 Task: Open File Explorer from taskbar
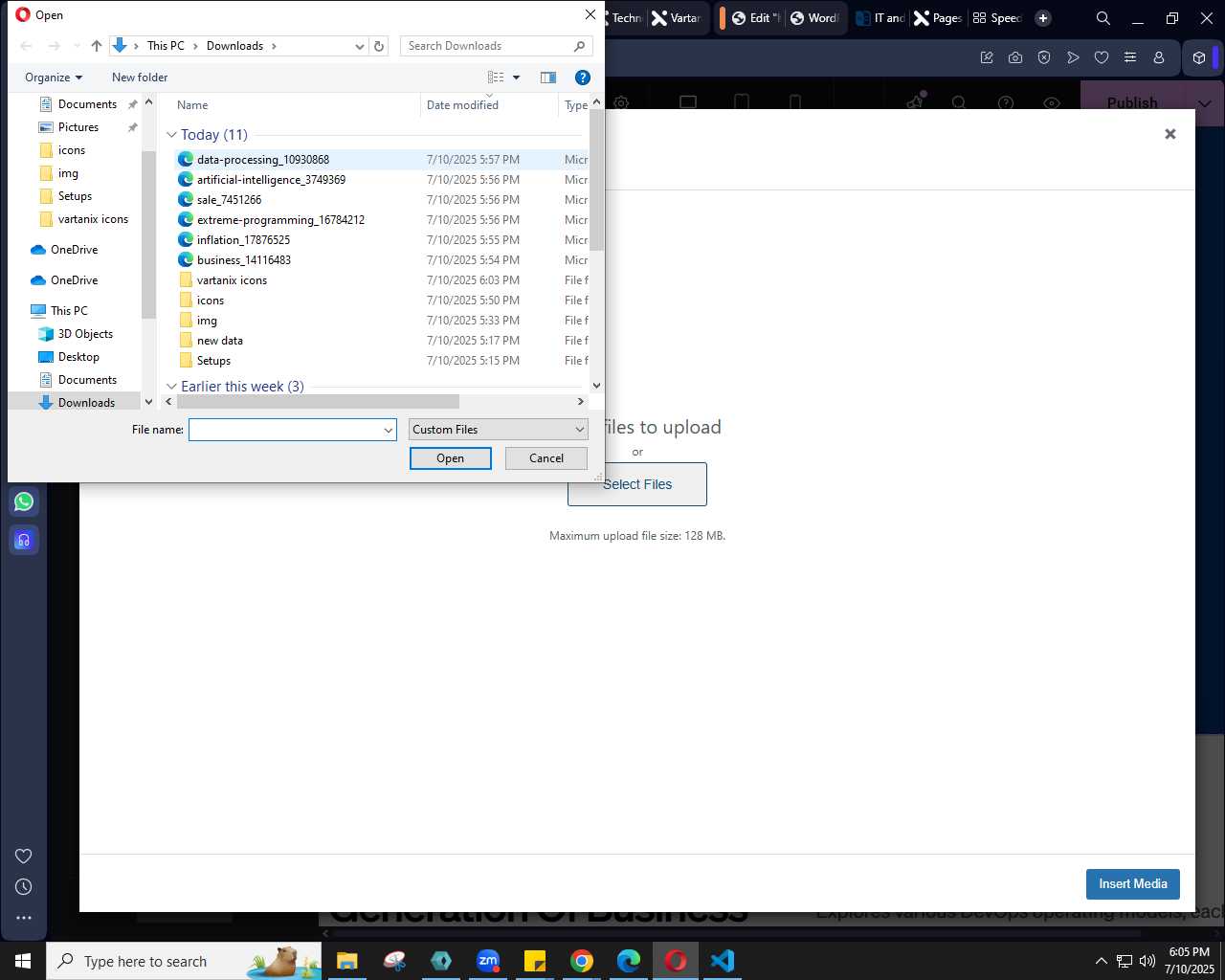pyautogui.click(x=347, y=961)
